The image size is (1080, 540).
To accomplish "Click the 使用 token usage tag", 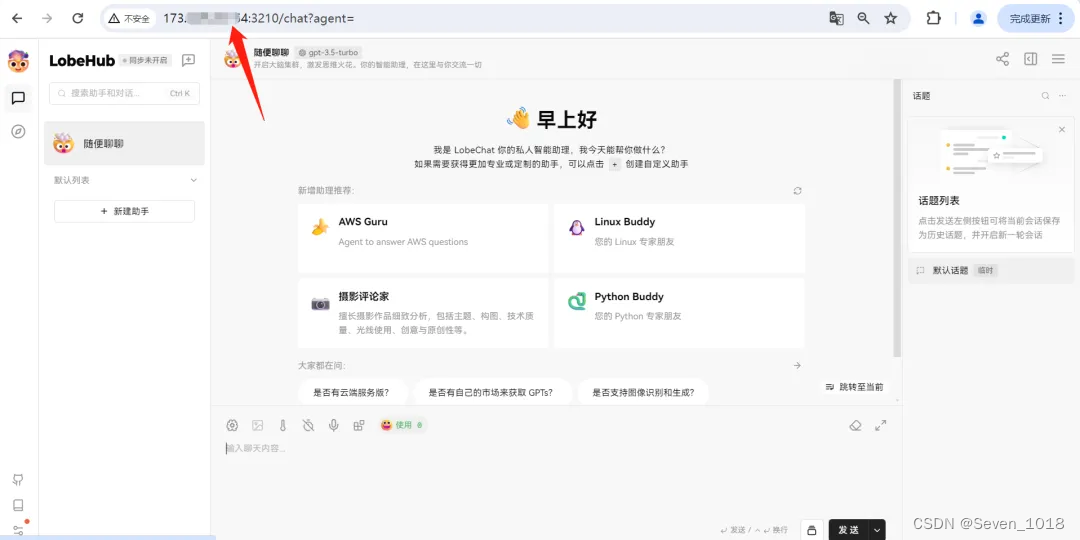I will pyautogui.click(x=402, y=426).
